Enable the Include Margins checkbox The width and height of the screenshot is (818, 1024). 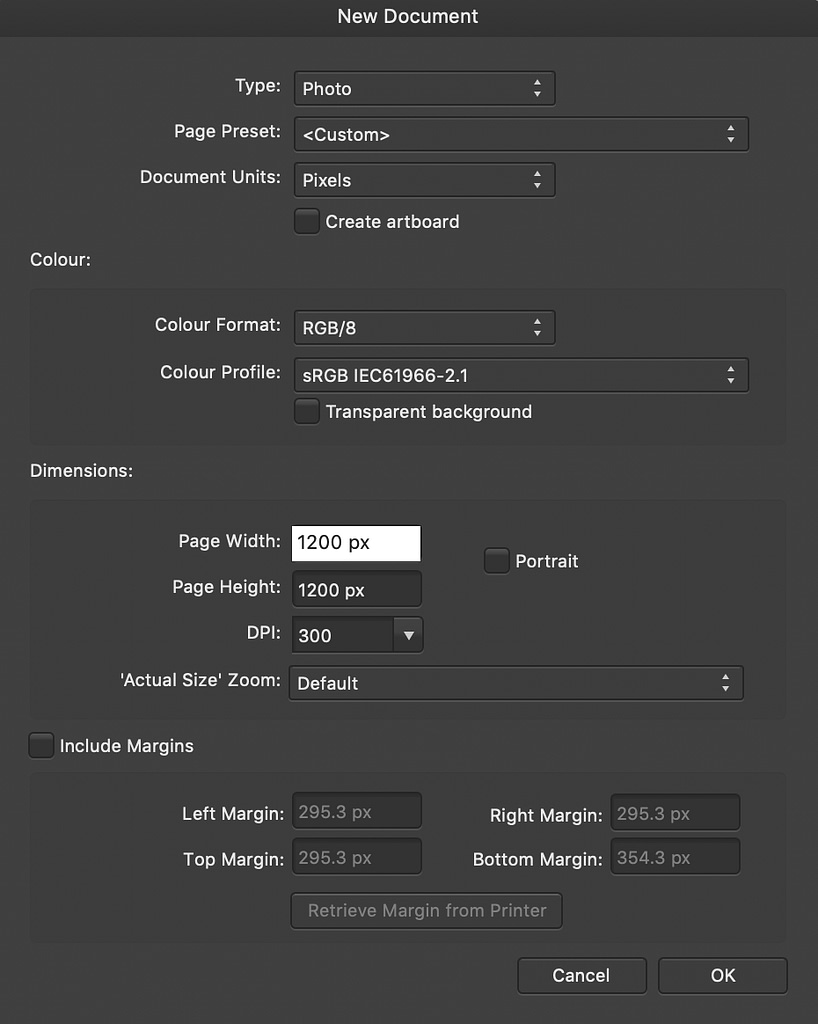tap(41, 745)
